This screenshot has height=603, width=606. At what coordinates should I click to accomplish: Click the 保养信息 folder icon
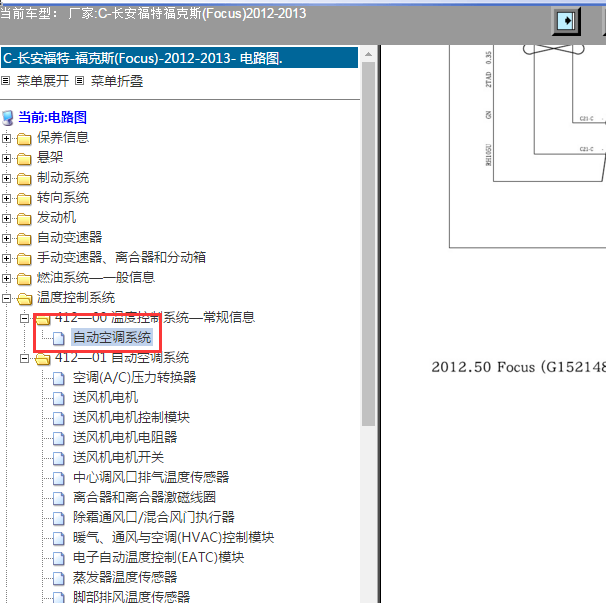tap(24, 138)
